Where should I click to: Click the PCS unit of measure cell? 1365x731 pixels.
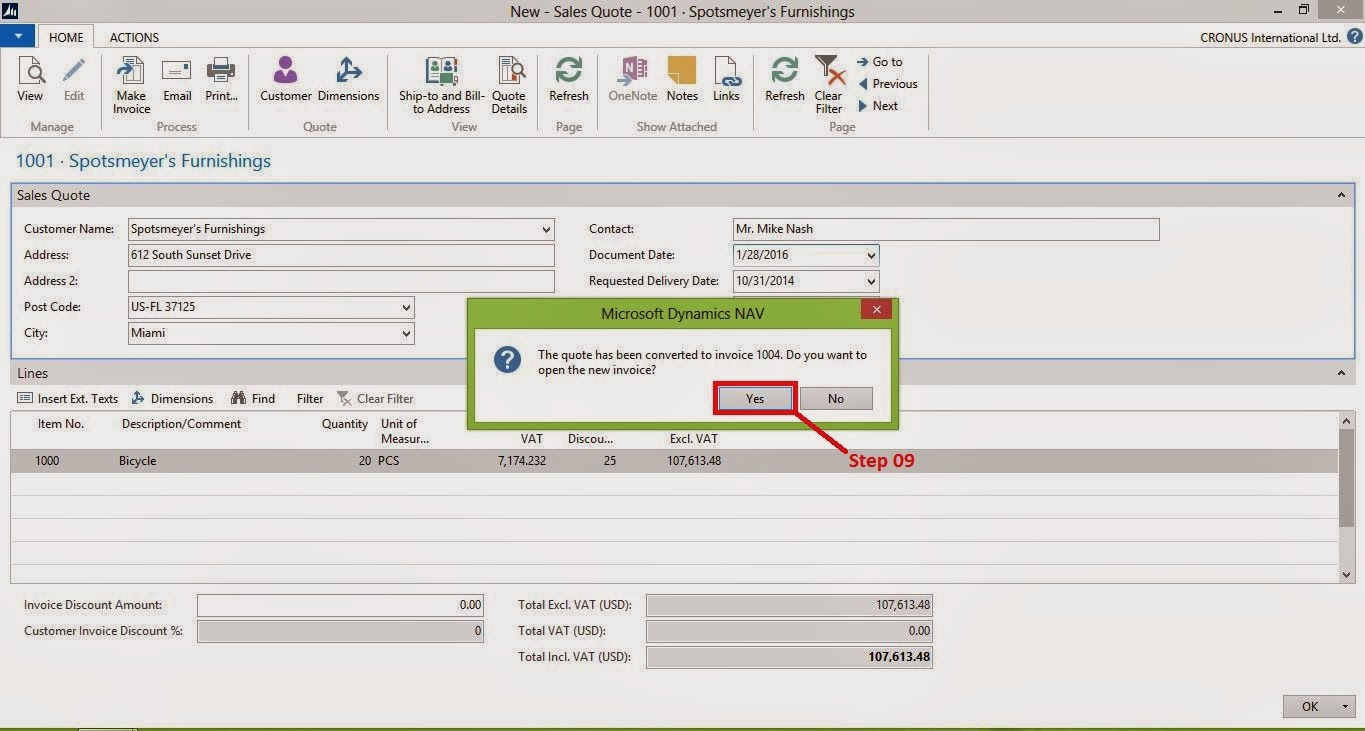click(389, 461)
